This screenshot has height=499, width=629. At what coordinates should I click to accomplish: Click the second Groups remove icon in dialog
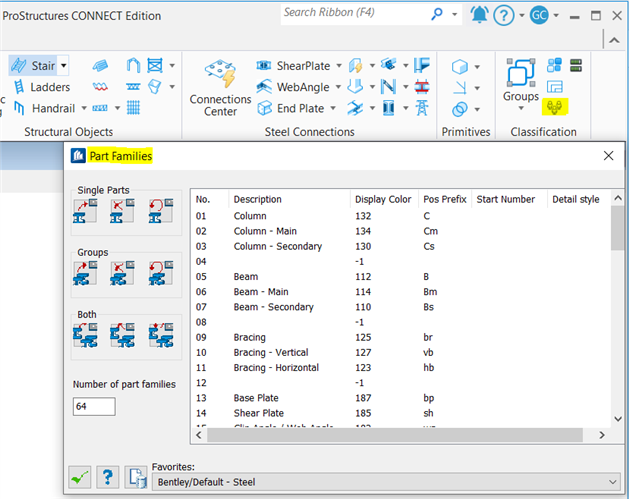[122, 273]
